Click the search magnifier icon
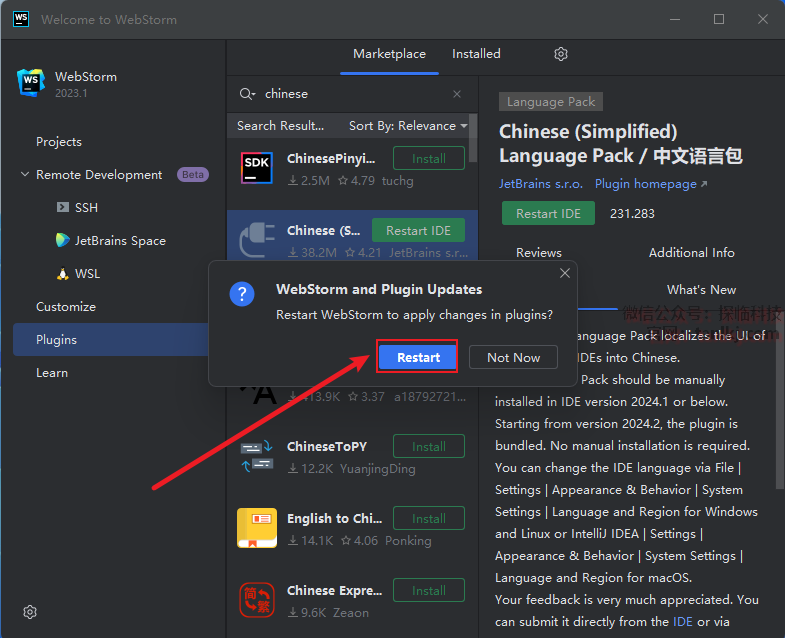 pos(245,94)
